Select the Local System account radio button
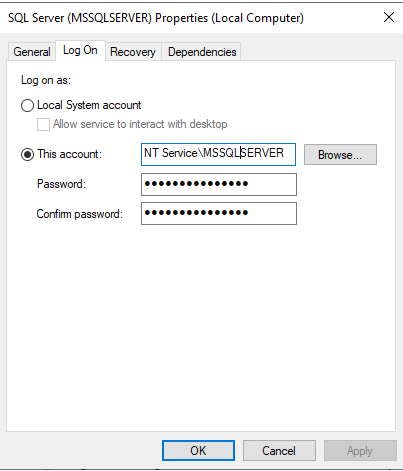The image size is (403, 471). click(x=27, y=105)
